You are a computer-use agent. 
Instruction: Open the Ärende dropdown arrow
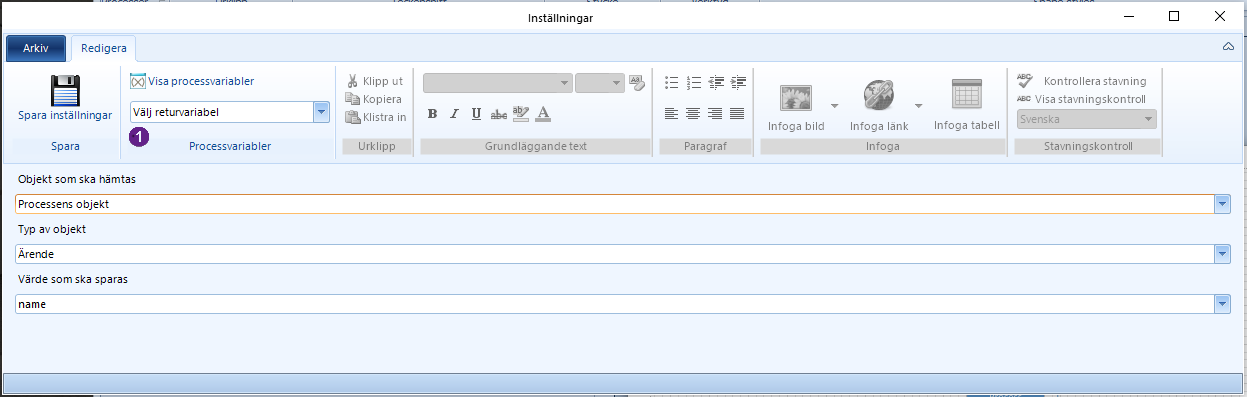[1222, 254]
